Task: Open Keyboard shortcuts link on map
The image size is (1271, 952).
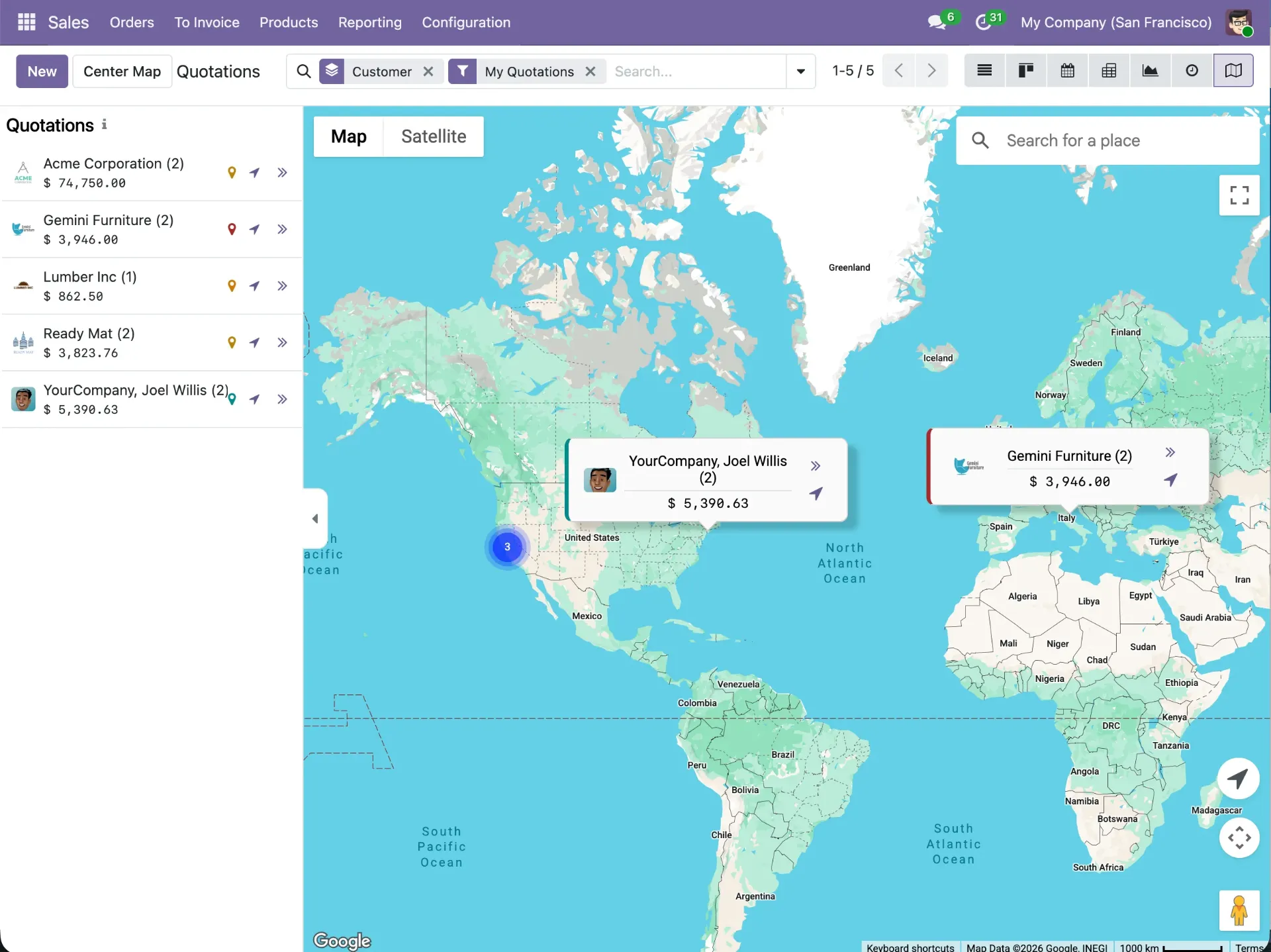Action: coord(910,947)
